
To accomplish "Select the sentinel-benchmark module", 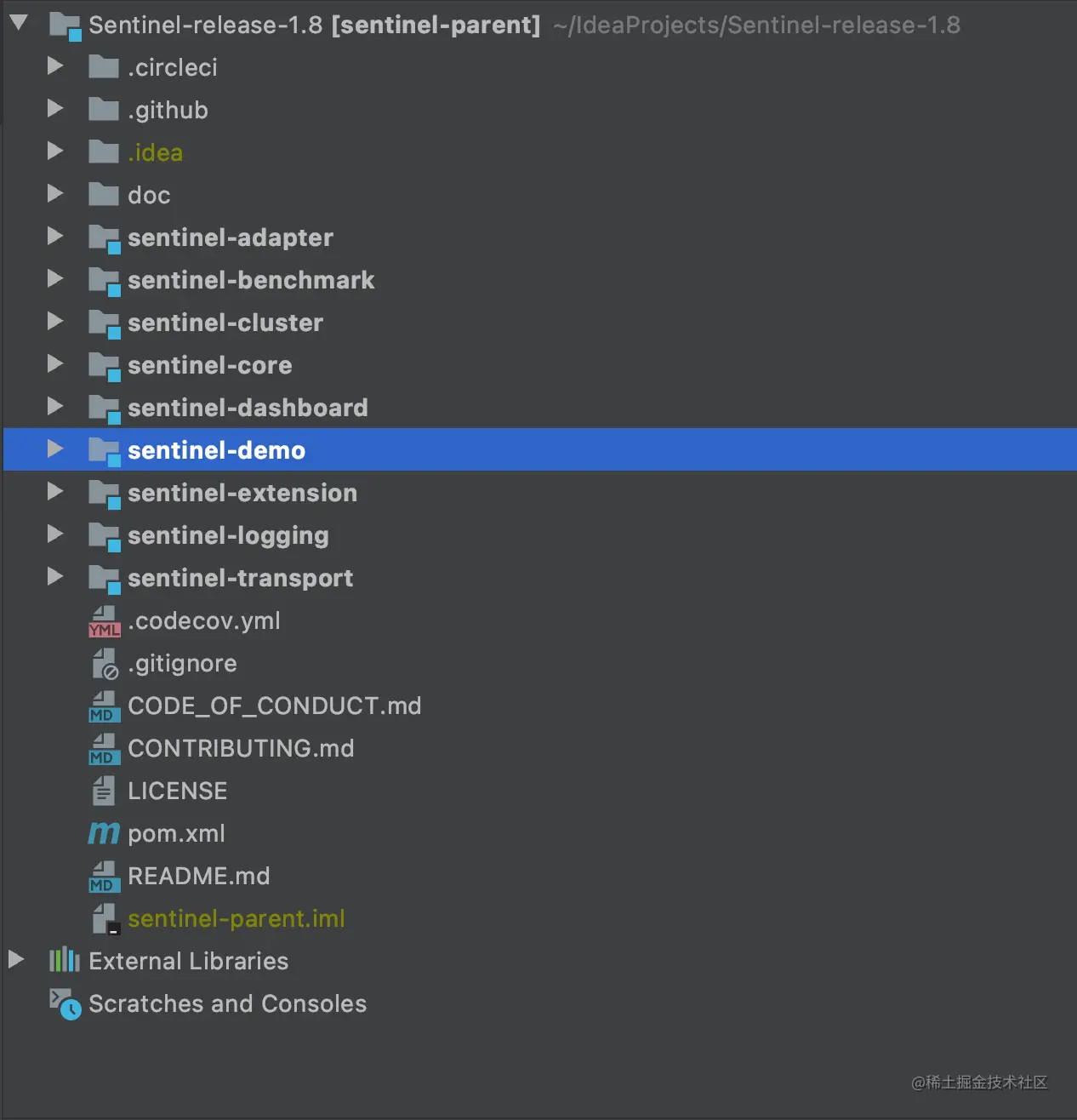I will (x=251, y=280).
